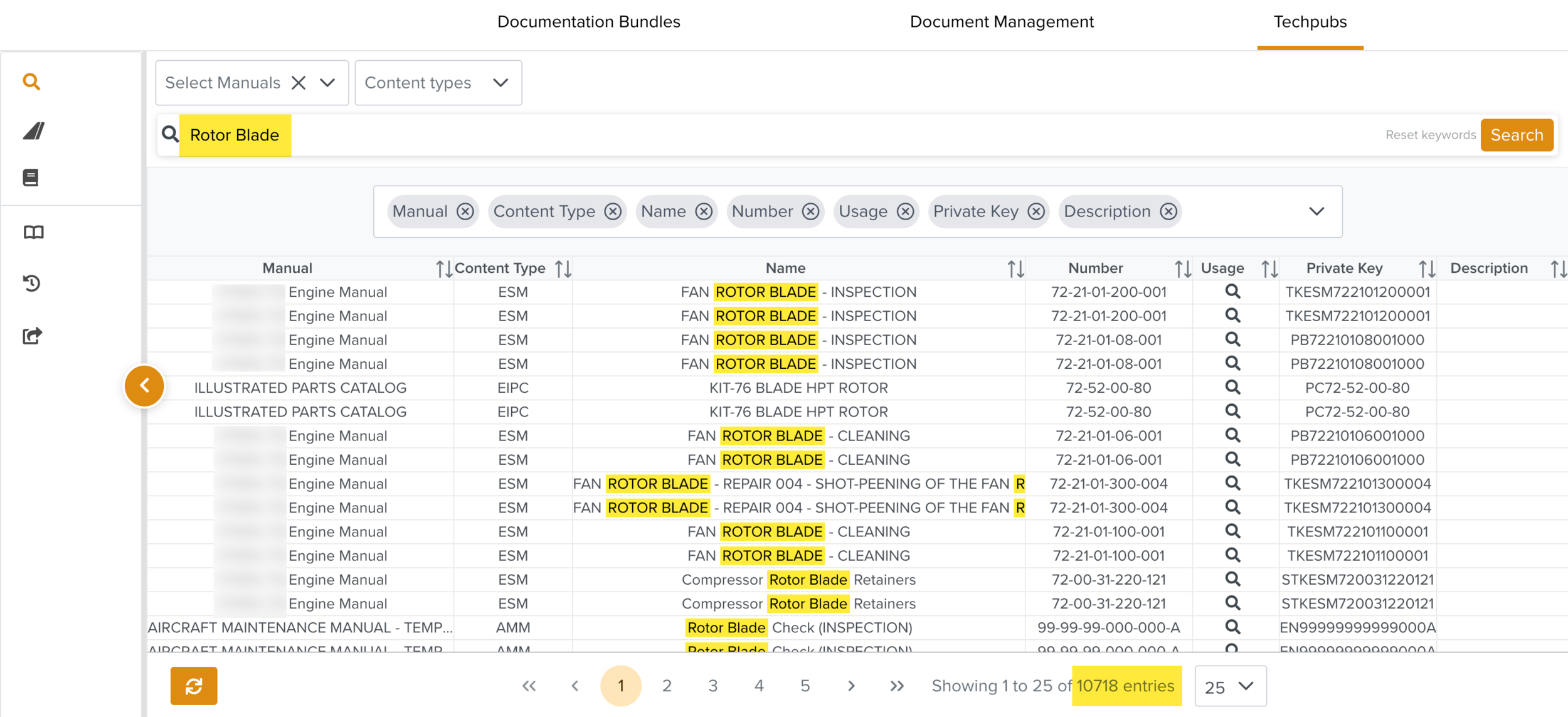
Task: Go to page 3 of results
Action: (x=712, y=686)
